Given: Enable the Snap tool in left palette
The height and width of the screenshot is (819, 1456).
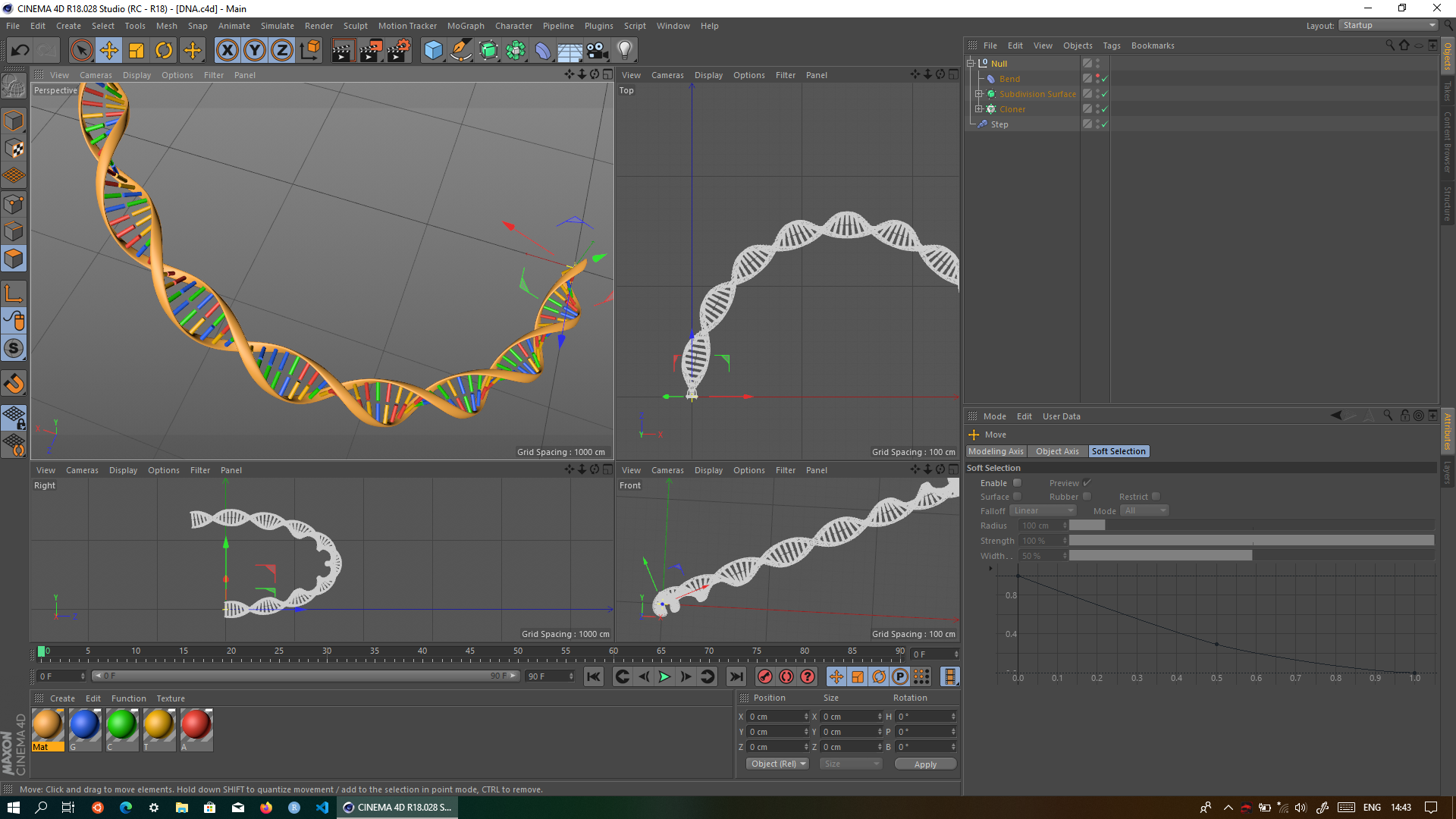Looking at the screenshot, I should click(14, 383).
